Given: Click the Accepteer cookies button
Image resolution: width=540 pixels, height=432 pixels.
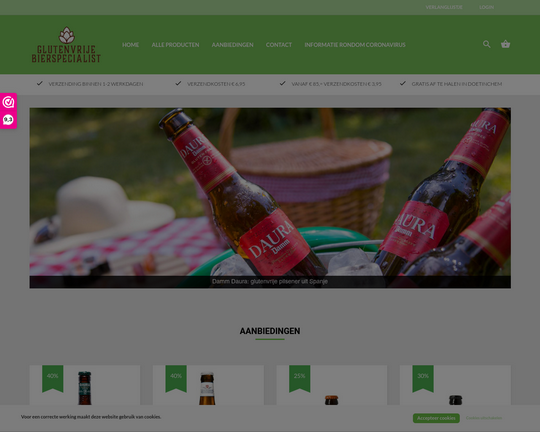Looking at the screenshot, I should coord(436,418).
